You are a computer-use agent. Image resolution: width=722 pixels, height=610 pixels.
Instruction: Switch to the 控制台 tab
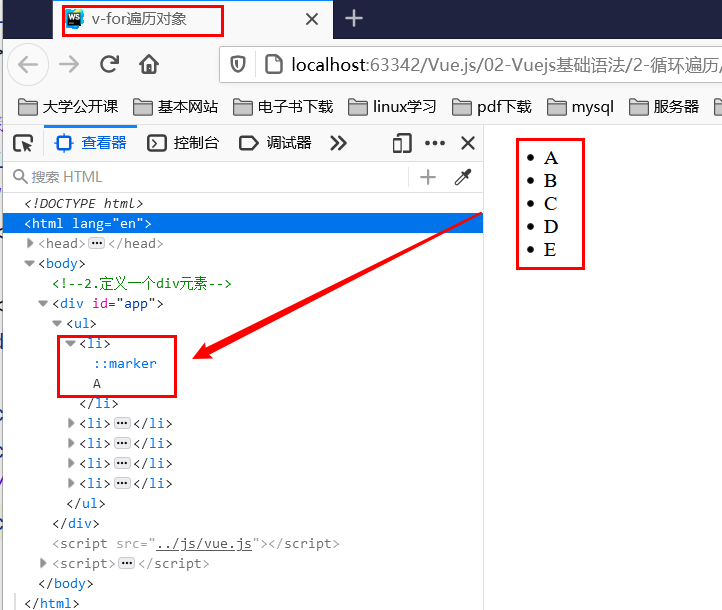183,143
